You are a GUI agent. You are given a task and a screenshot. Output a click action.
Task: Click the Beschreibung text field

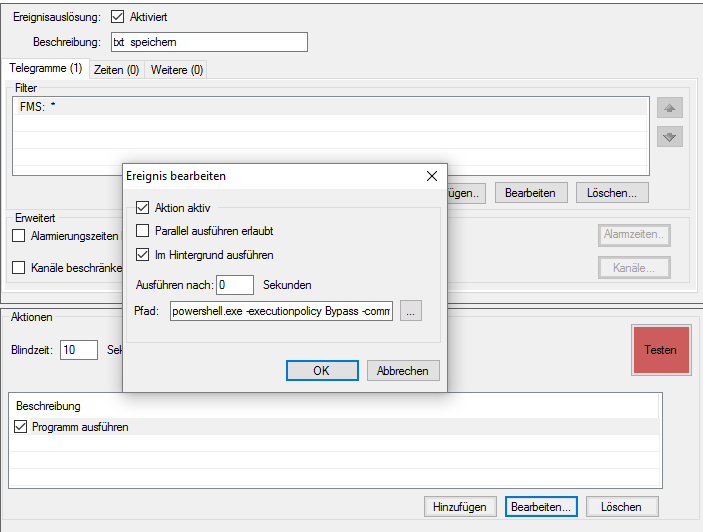click(208, 42)
